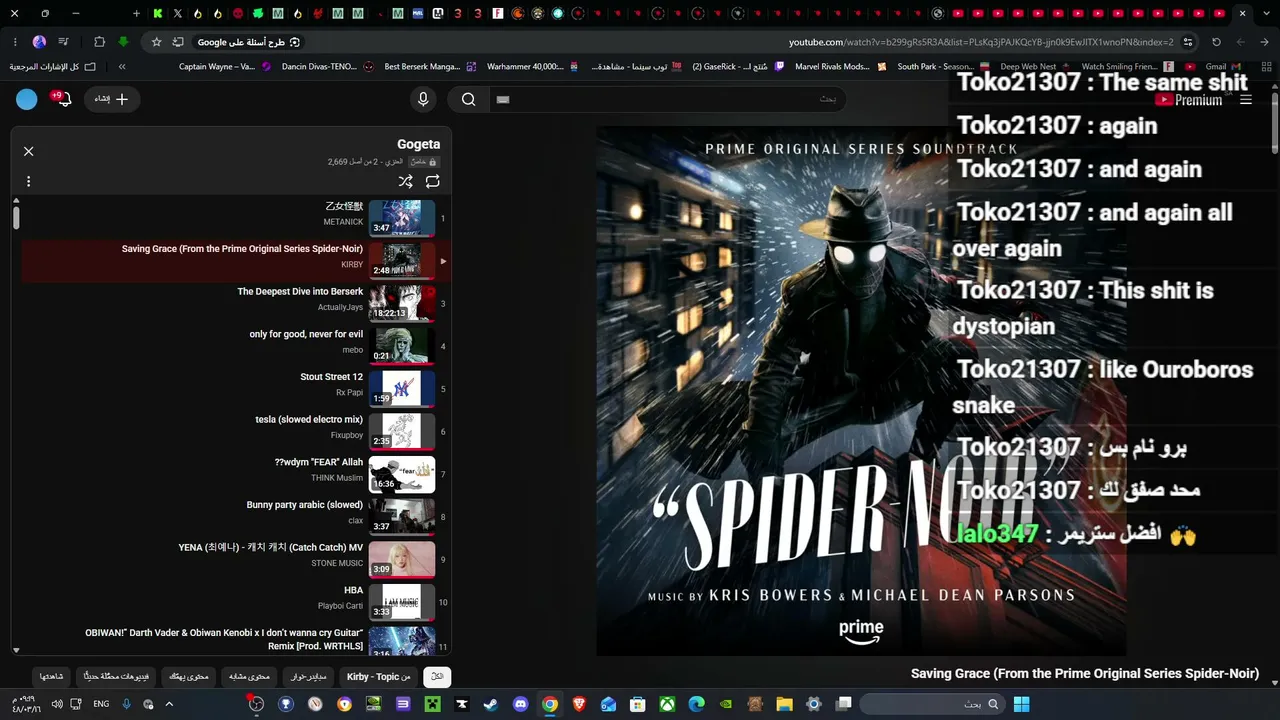Bookmark this page with the star icon
This screenshot has height=720, width=1280.
(x=156, y=42)
